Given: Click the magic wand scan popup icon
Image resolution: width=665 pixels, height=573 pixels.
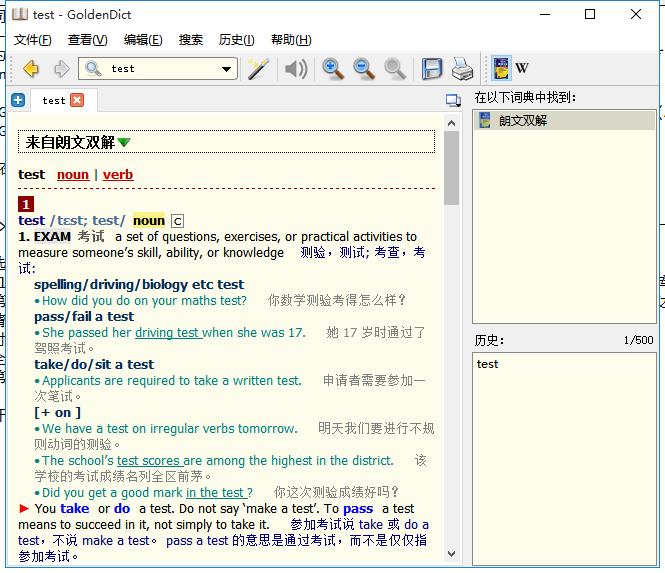Looking at the screenshot, I should [258, 69].
